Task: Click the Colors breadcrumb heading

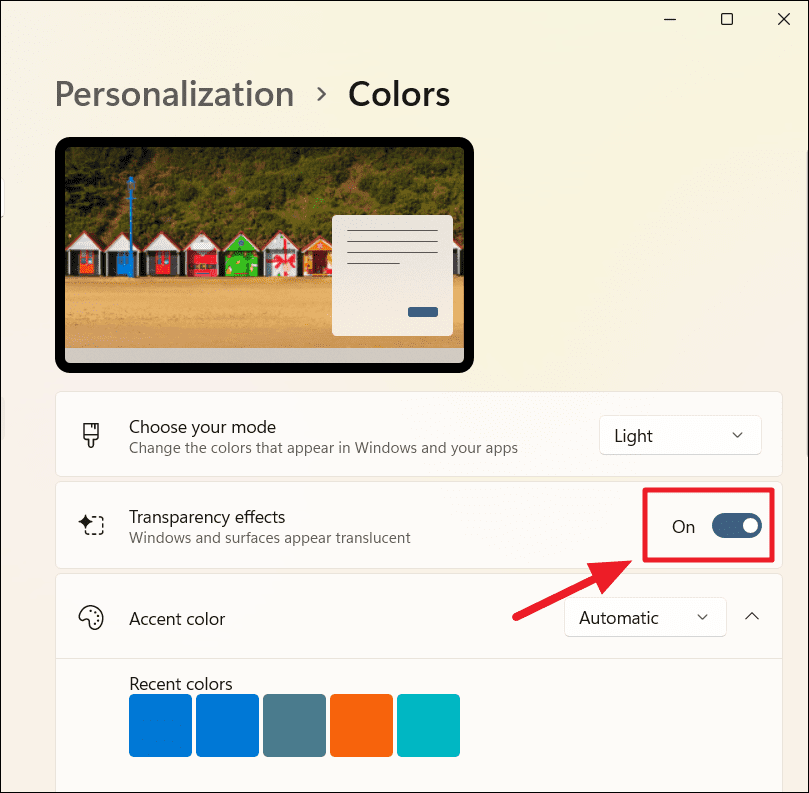Action: point(399,94)
